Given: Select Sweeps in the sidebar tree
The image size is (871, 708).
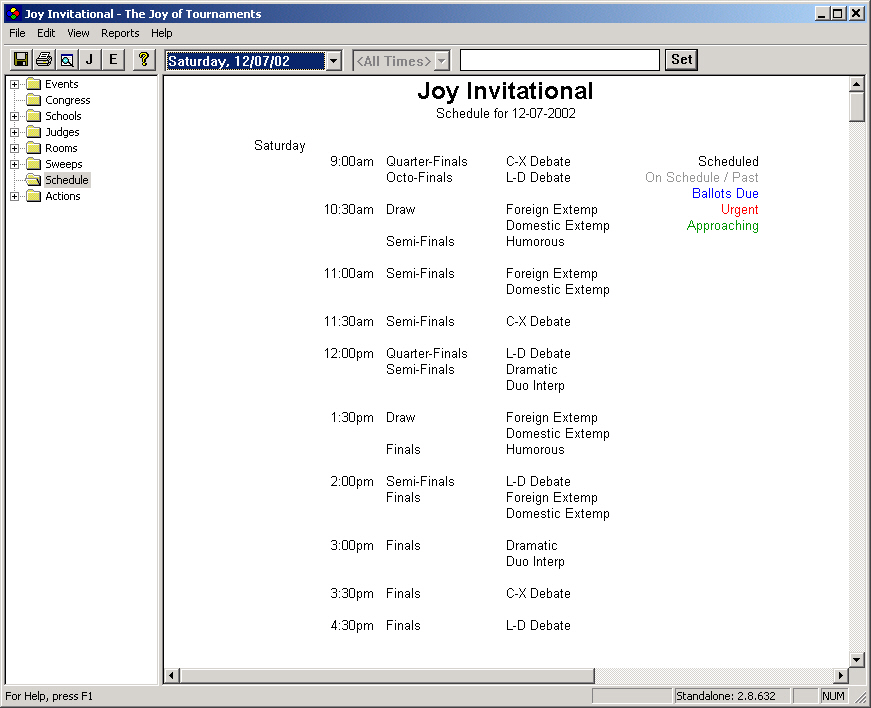Looking at the screenshot, I should [60, 164].
